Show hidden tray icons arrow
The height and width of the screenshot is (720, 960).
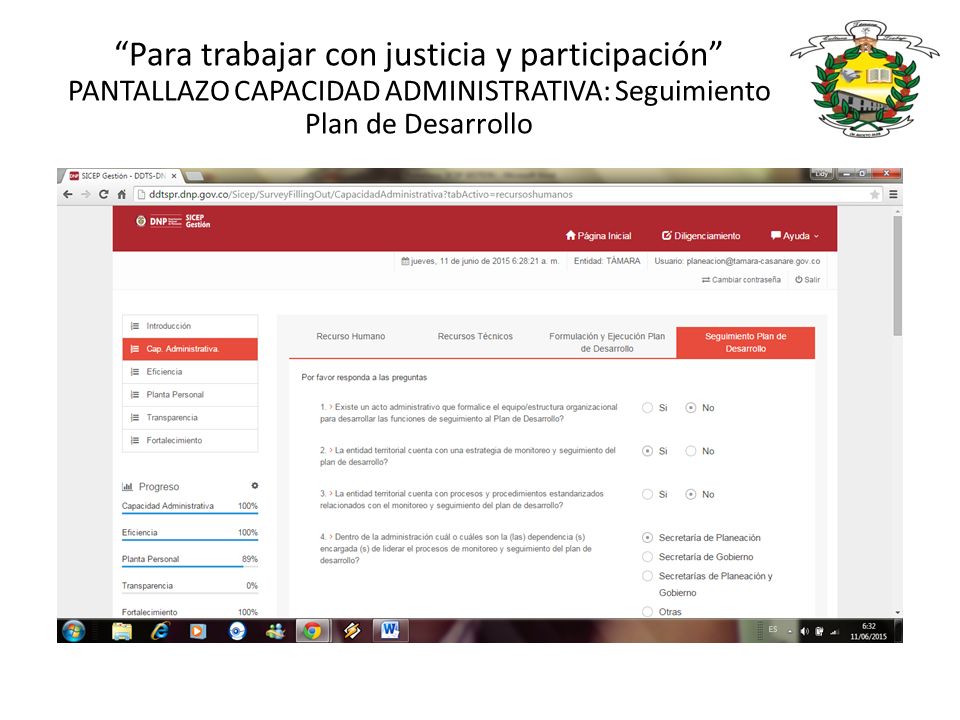pyautogui.click(x=790, y=631)
